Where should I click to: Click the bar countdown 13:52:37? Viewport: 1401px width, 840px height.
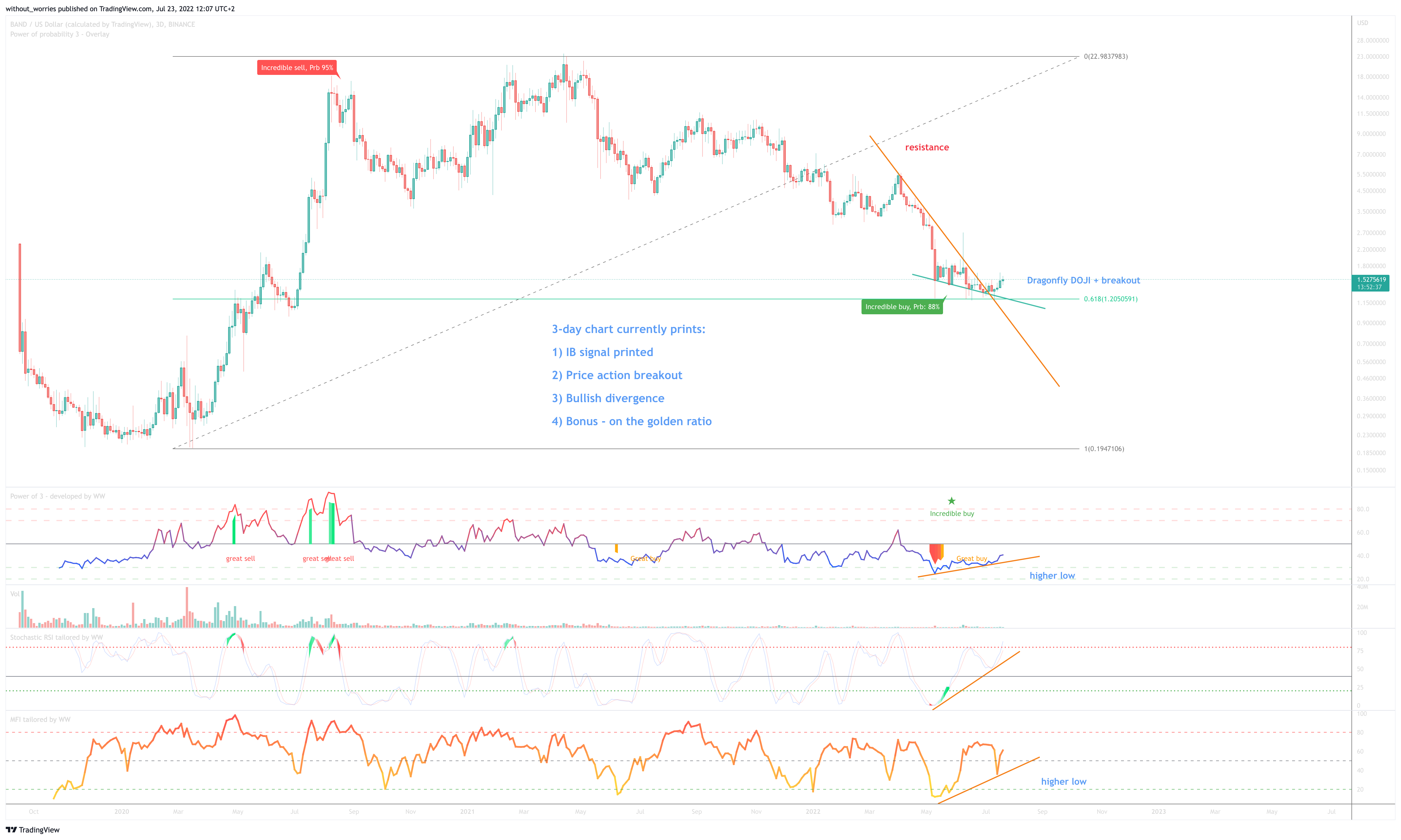click(1369, 287)
